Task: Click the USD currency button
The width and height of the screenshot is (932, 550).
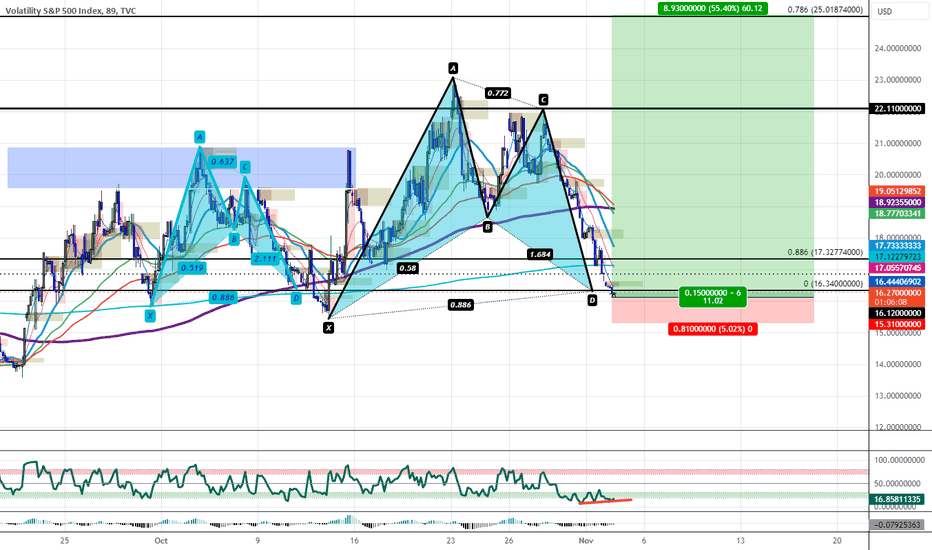Action: [x=885, y=11]
